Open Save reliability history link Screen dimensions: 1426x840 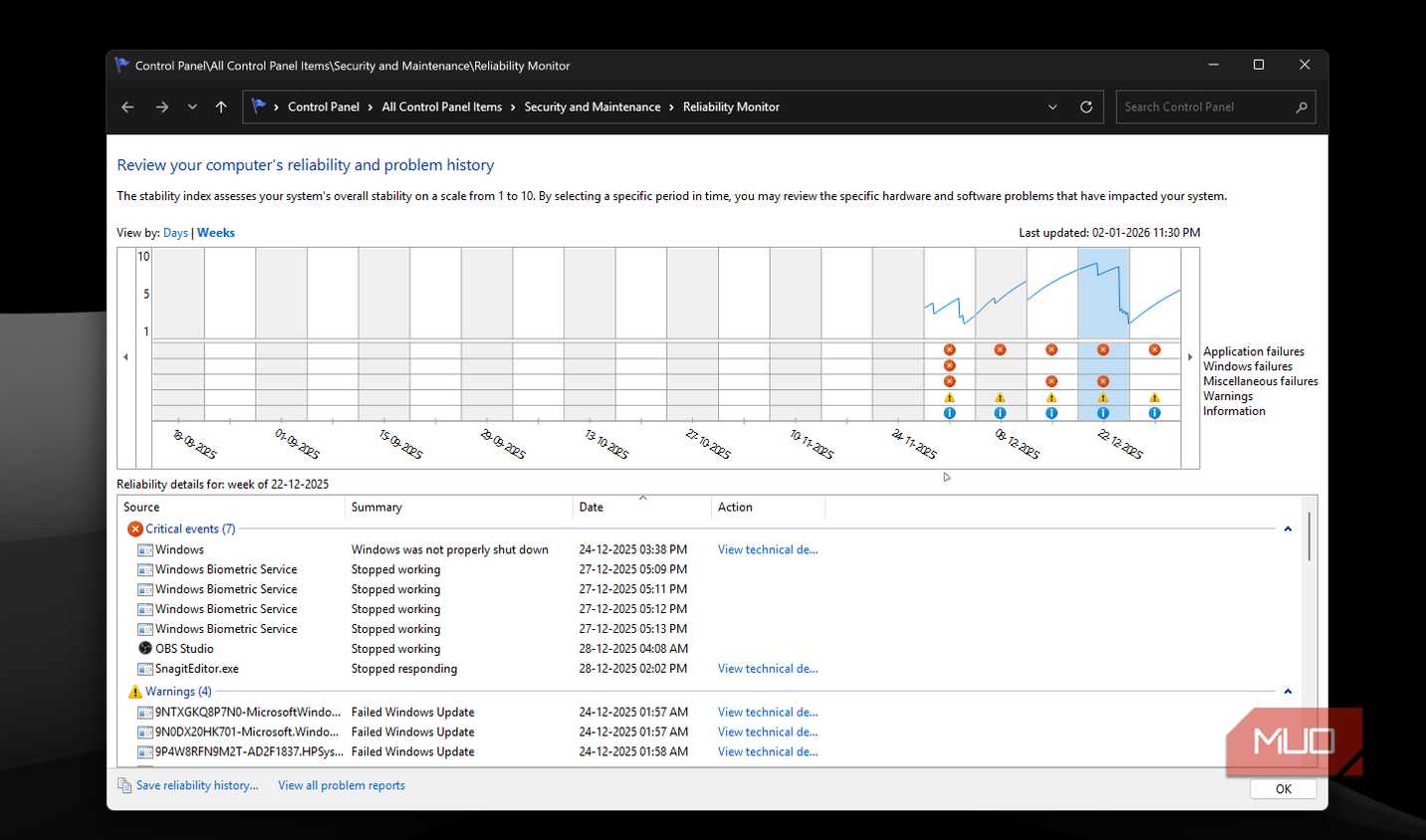tap(197, 785)
